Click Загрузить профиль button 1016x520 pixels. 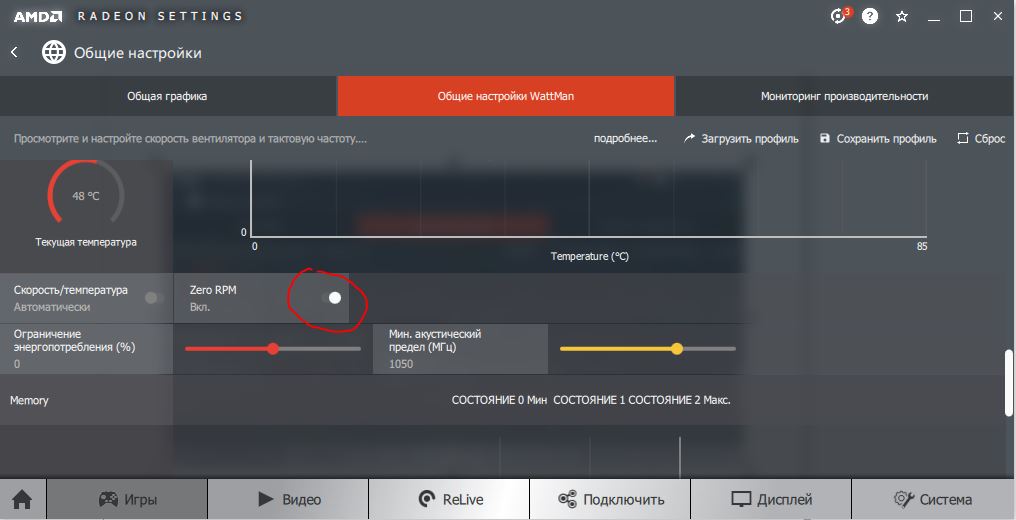[x=741, y=139]
